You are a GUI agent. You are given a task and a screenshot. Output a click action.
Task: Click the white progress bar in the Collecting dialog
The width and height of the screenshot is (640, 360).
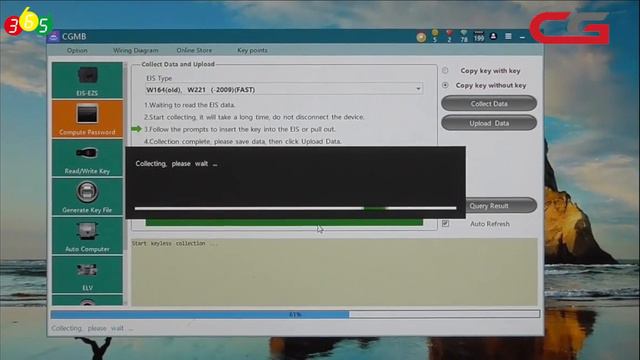pyautogui.click(x=296, y=208)
